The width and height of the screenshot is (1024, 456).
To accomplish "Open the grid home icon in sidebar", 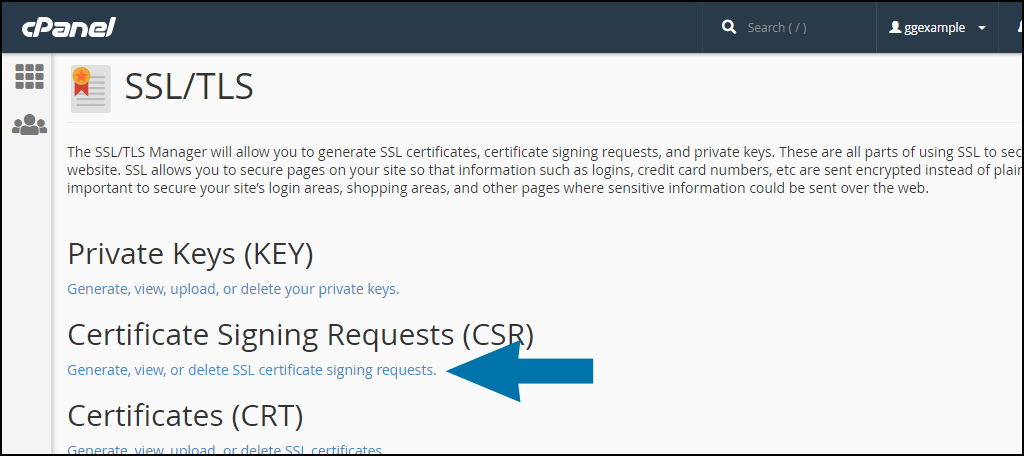I will (x=29, y=77).
